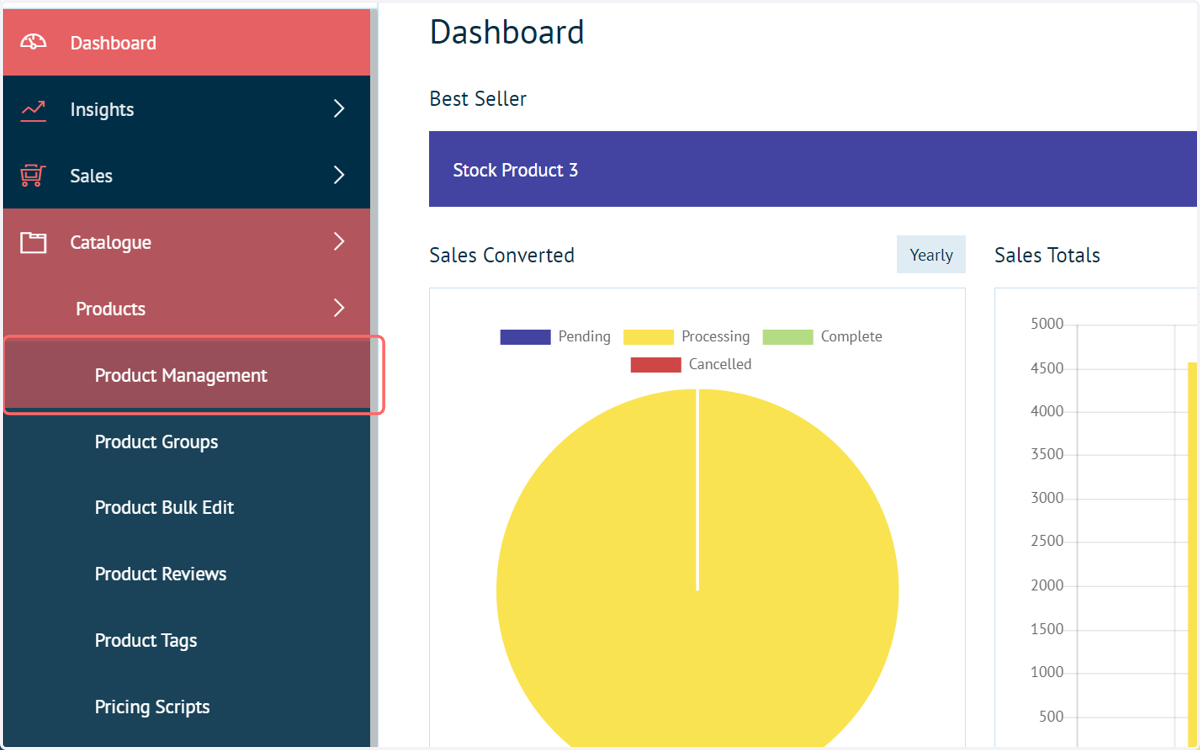The image size is (1200, 750).
Task: Click the 4500 axis label
Action: click(x=1047, y=368)
